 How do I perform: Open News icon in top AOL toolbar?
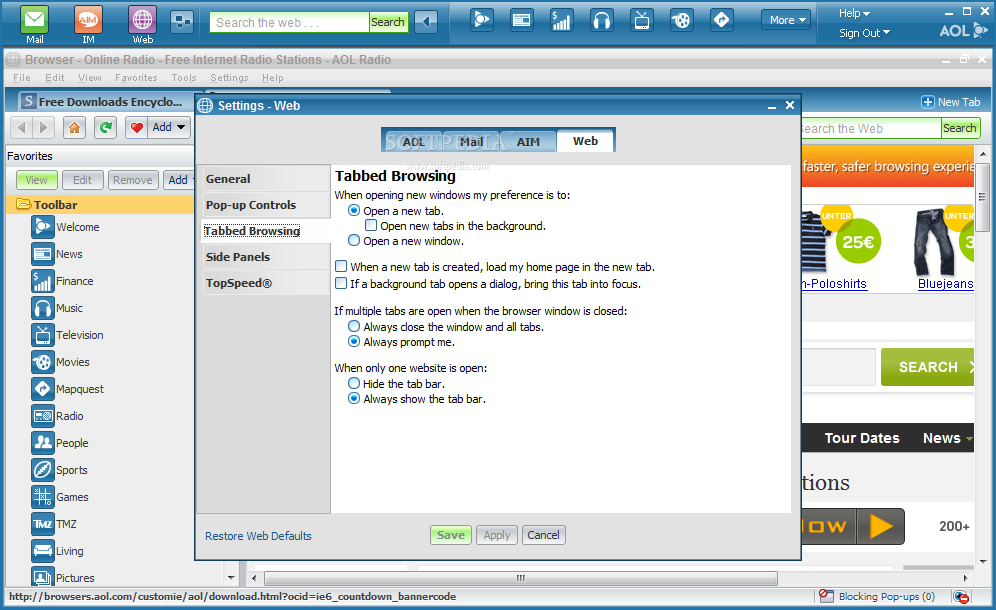pyautogui.click(x=522, y=20)
